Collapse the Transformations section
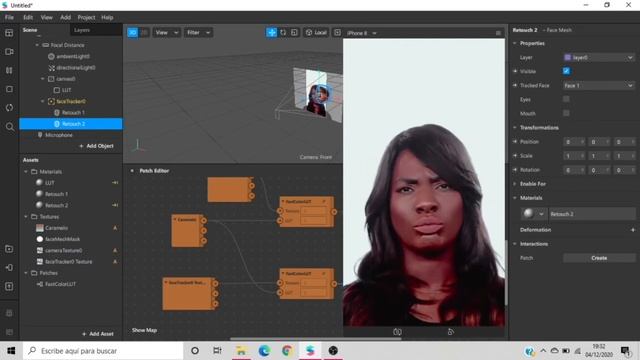Image resolution: width=640 pixels, height=360 pixels. click(515, 127)
